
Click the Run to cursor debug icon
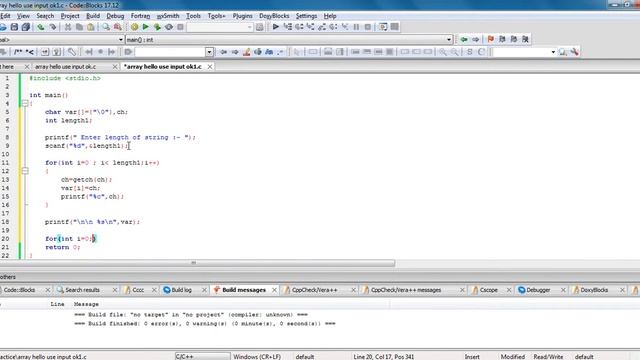point(287,27)
